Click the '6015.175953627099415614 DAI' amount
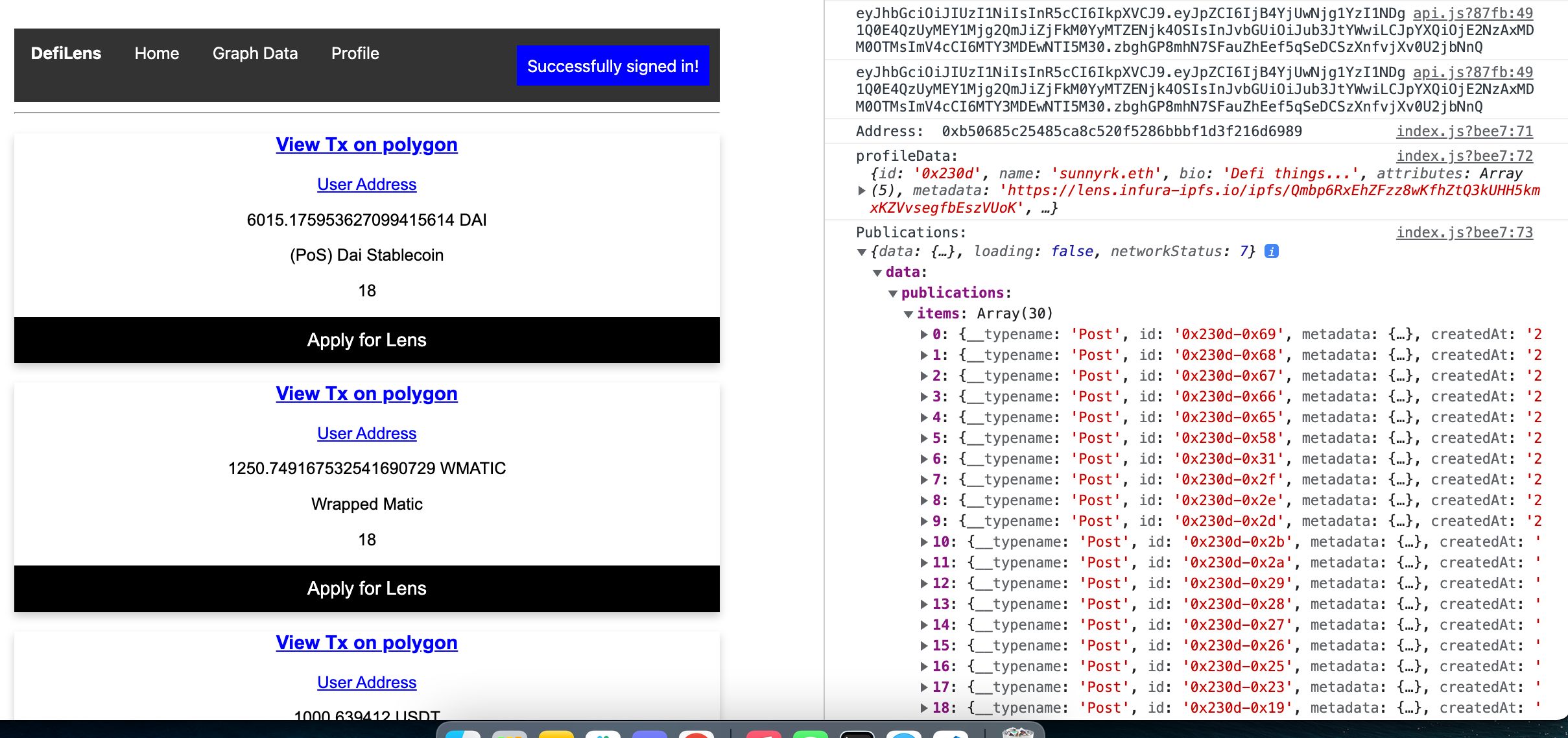 [367, 220]
